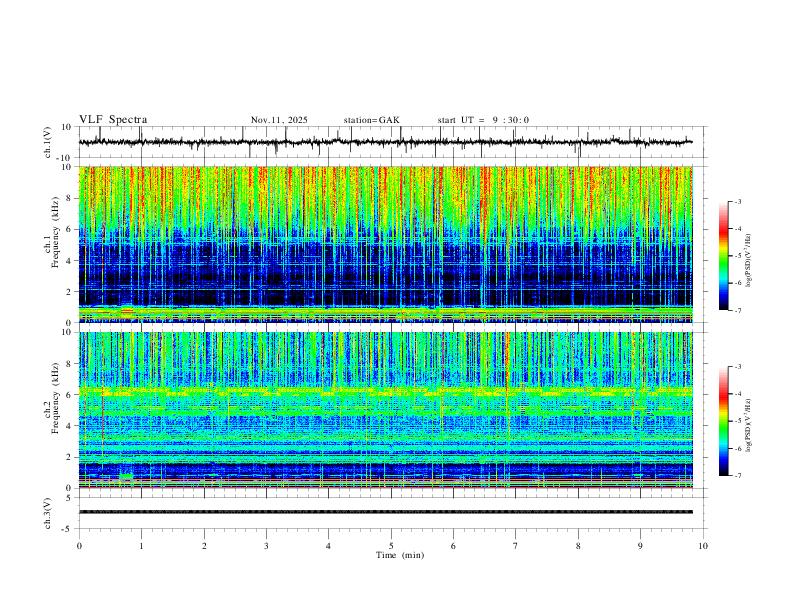
Task: Click time axis tick label "9"
Action: point(640,546)
